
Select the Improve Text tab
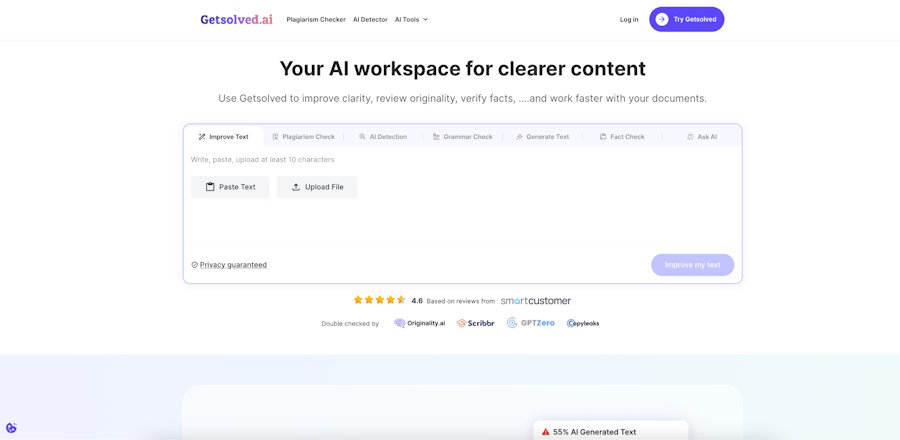[x=223, y=137]
